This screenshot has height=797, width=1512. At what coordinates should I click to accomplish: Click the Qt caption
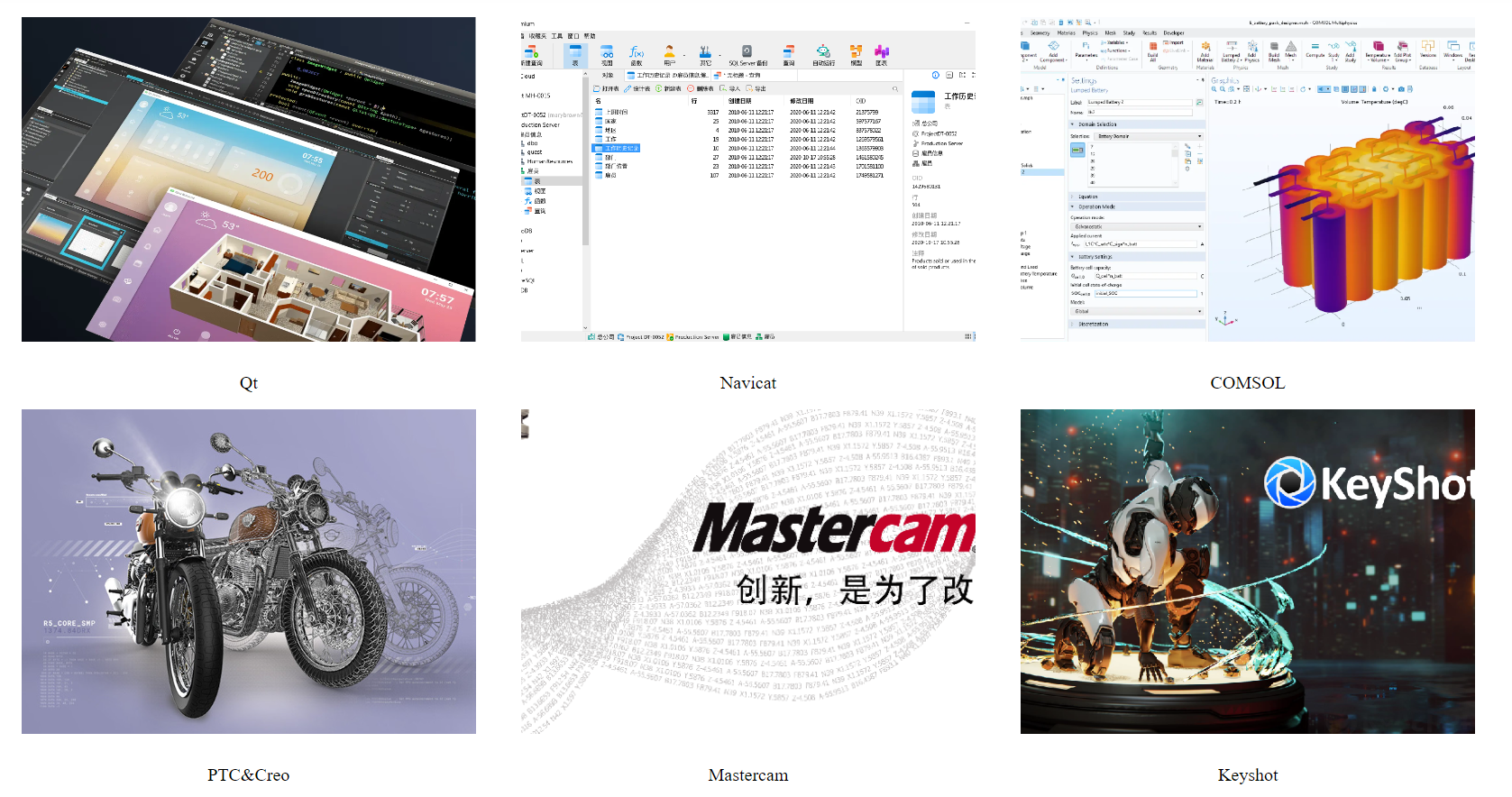(x=249, y=383)
